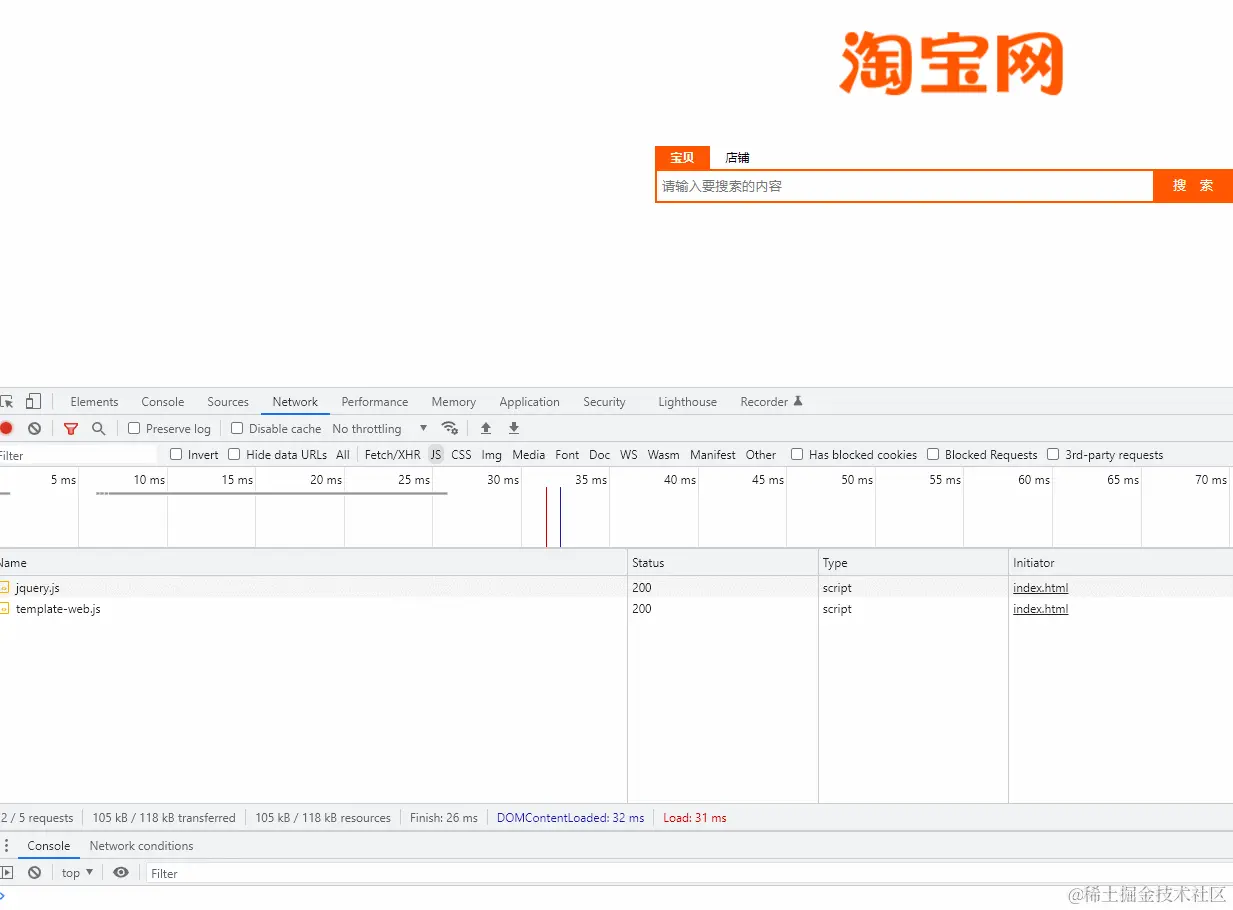Open the Application tab

click(529, 402)
